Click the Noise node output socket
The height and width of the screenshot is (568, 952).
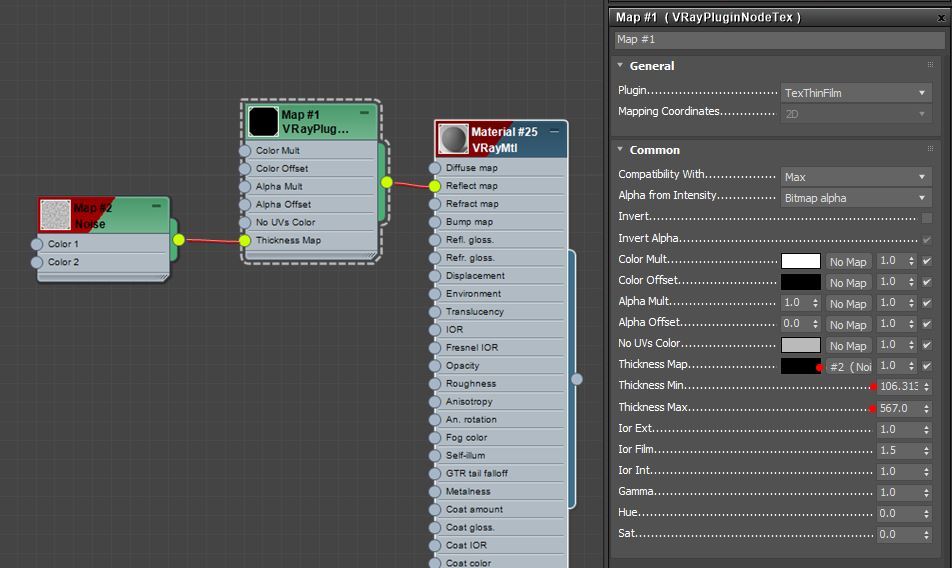tap(178, 240)
